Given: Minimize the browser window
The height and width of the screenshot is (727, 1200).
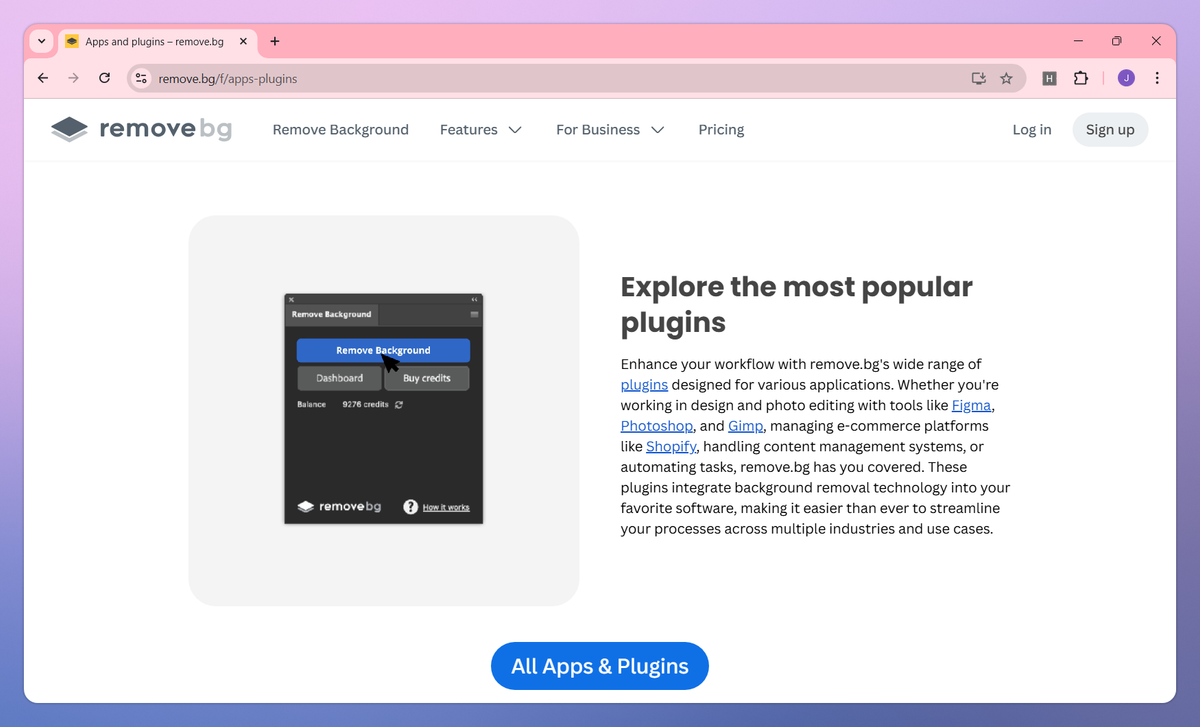Looking at the screenshot, I should [1079, 41].
